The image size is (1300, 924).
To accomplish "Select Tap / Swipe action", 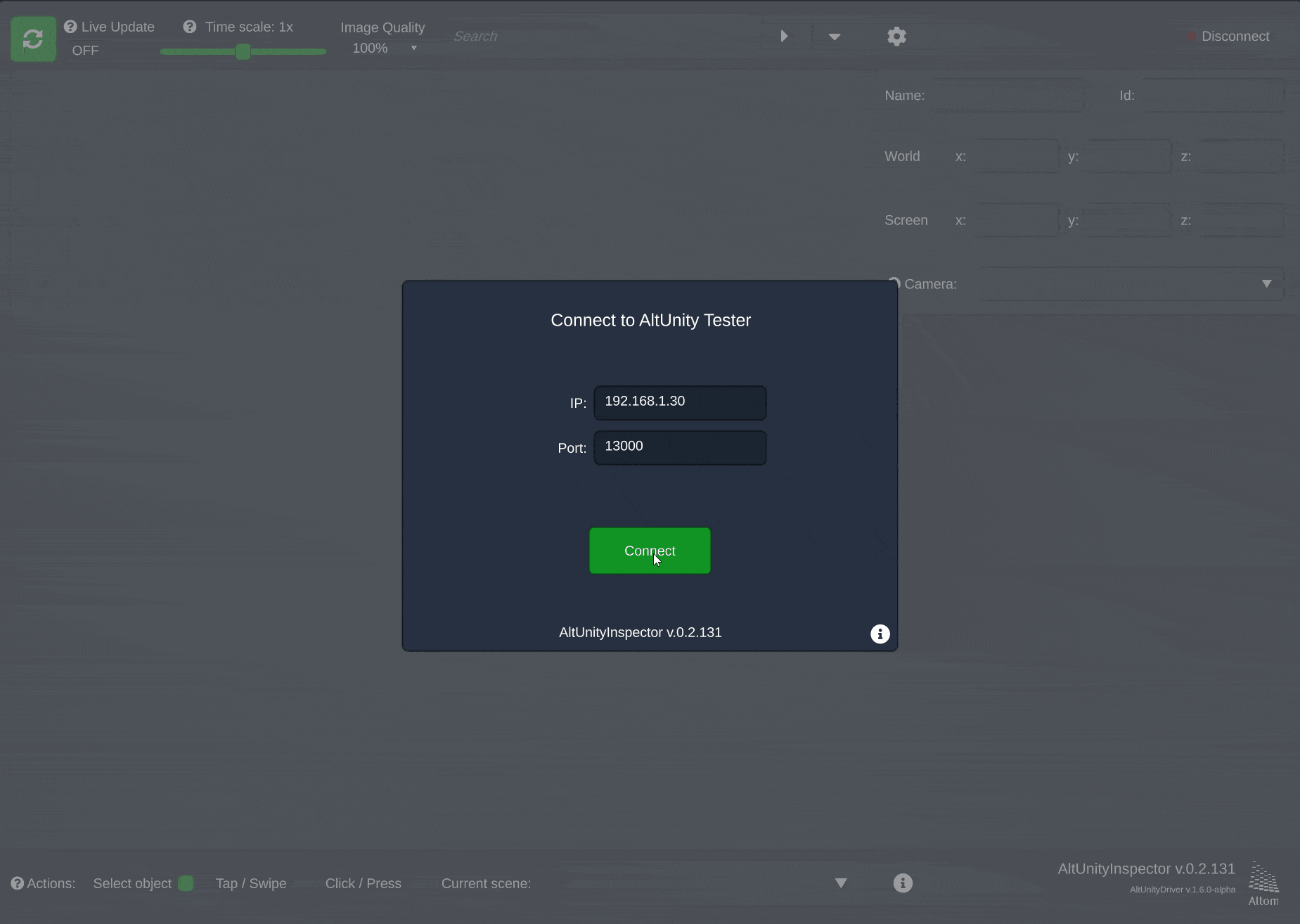I will tap(251, 883).
